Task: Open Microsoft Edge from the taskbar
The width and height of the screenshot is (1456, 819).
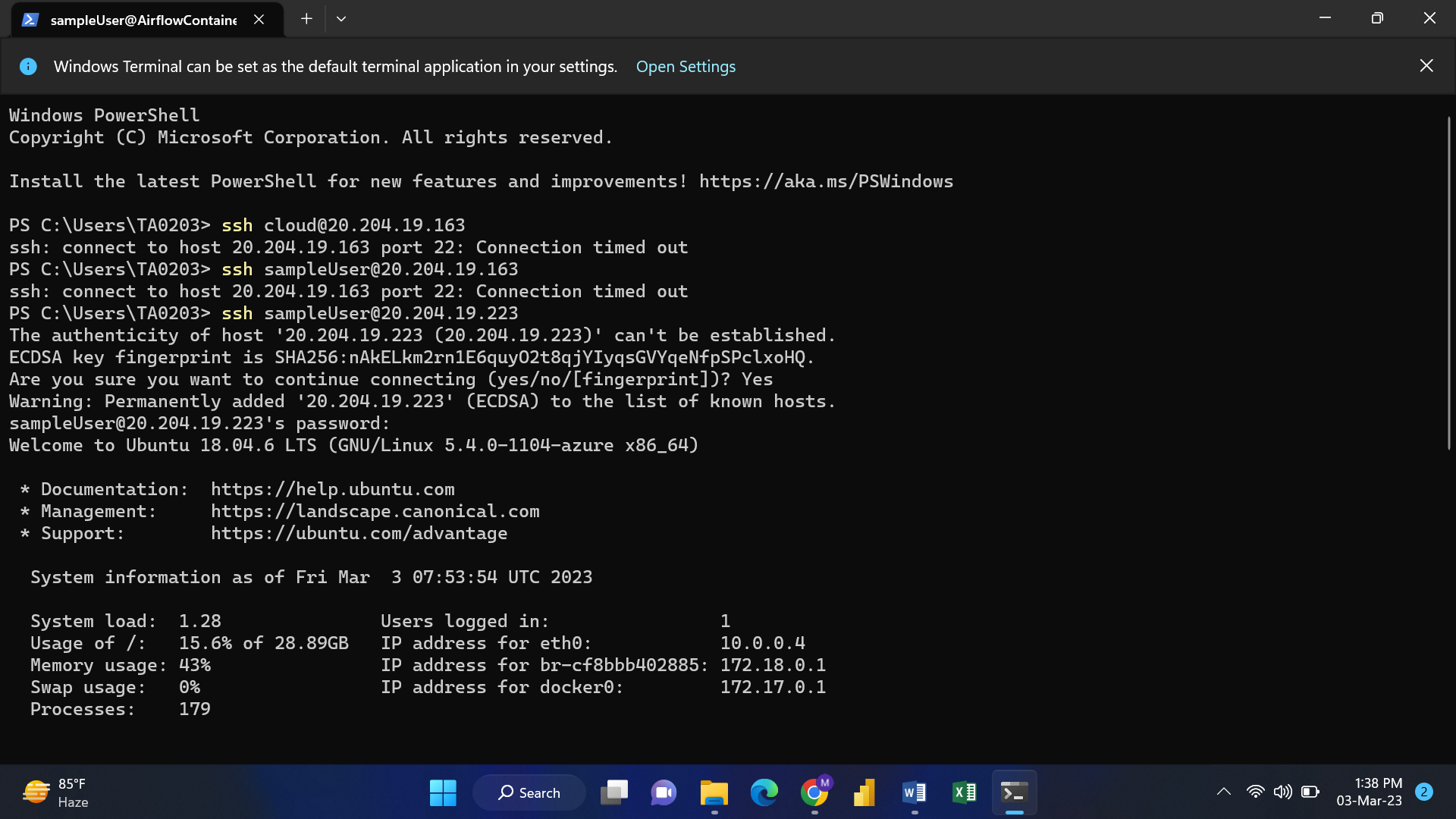Action: (x=764, y=793)
